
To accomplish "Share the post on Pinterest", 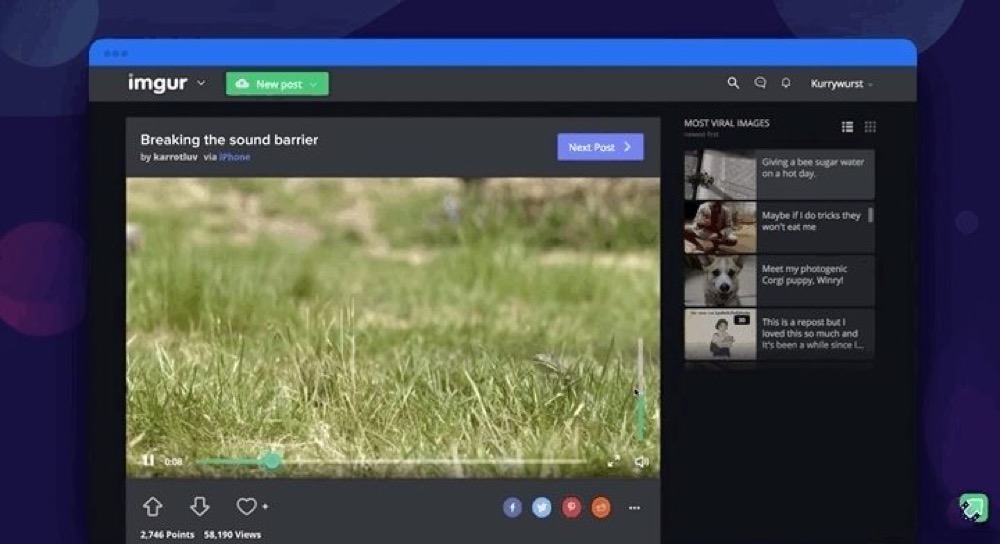I will point(571,508).
